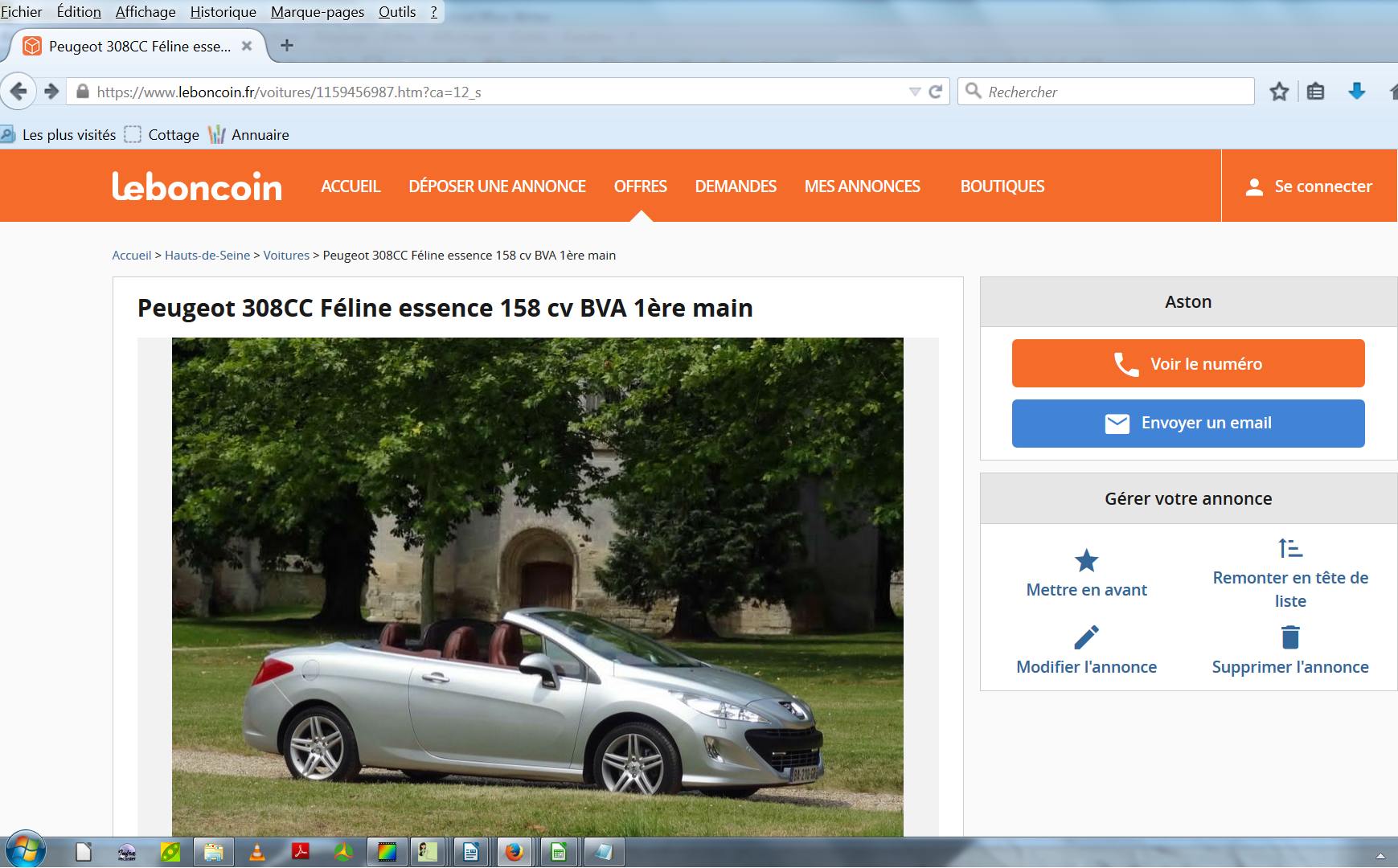Viewport: 1398px width, 868px height.
Task: Click the seller name Aston
Action: (1188, 301)
